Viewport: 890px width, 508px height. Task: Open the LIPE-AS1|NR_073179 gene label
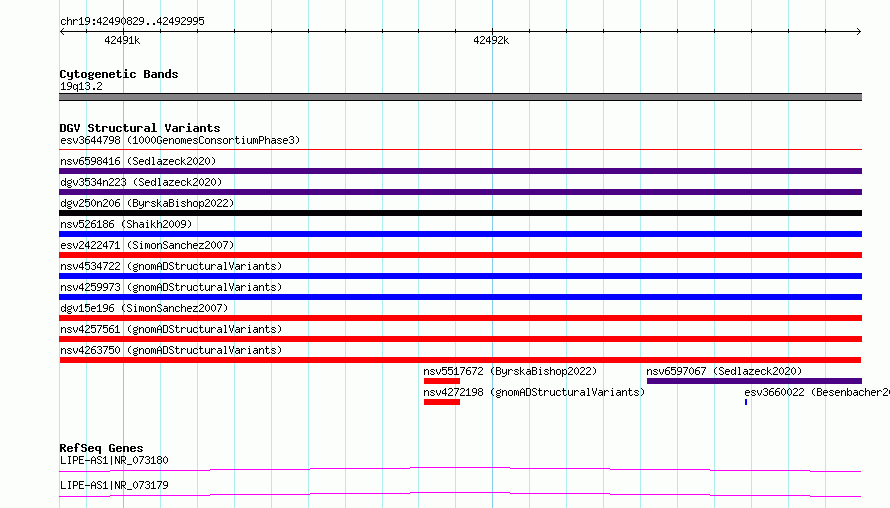[114, 485]
